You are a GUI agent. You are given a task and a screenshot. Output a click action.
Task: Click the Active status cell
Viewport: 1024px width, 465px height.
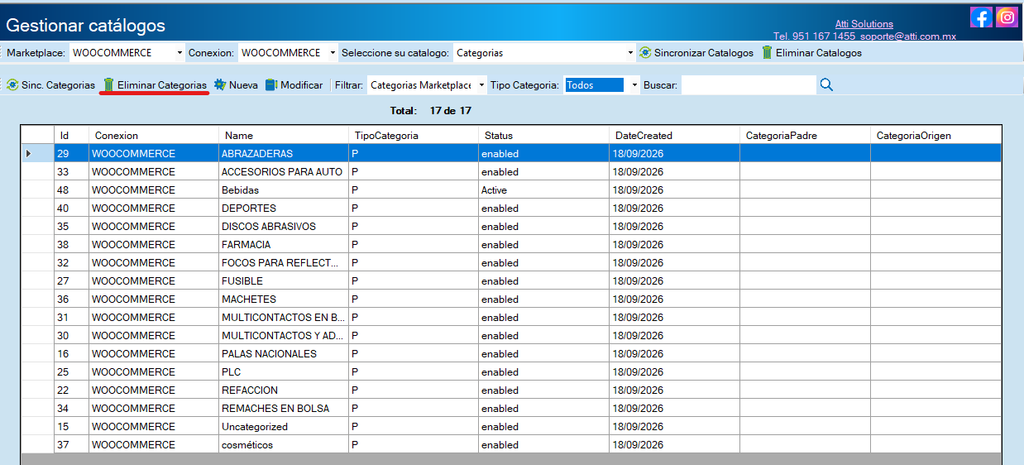click(x=544, y=190)
